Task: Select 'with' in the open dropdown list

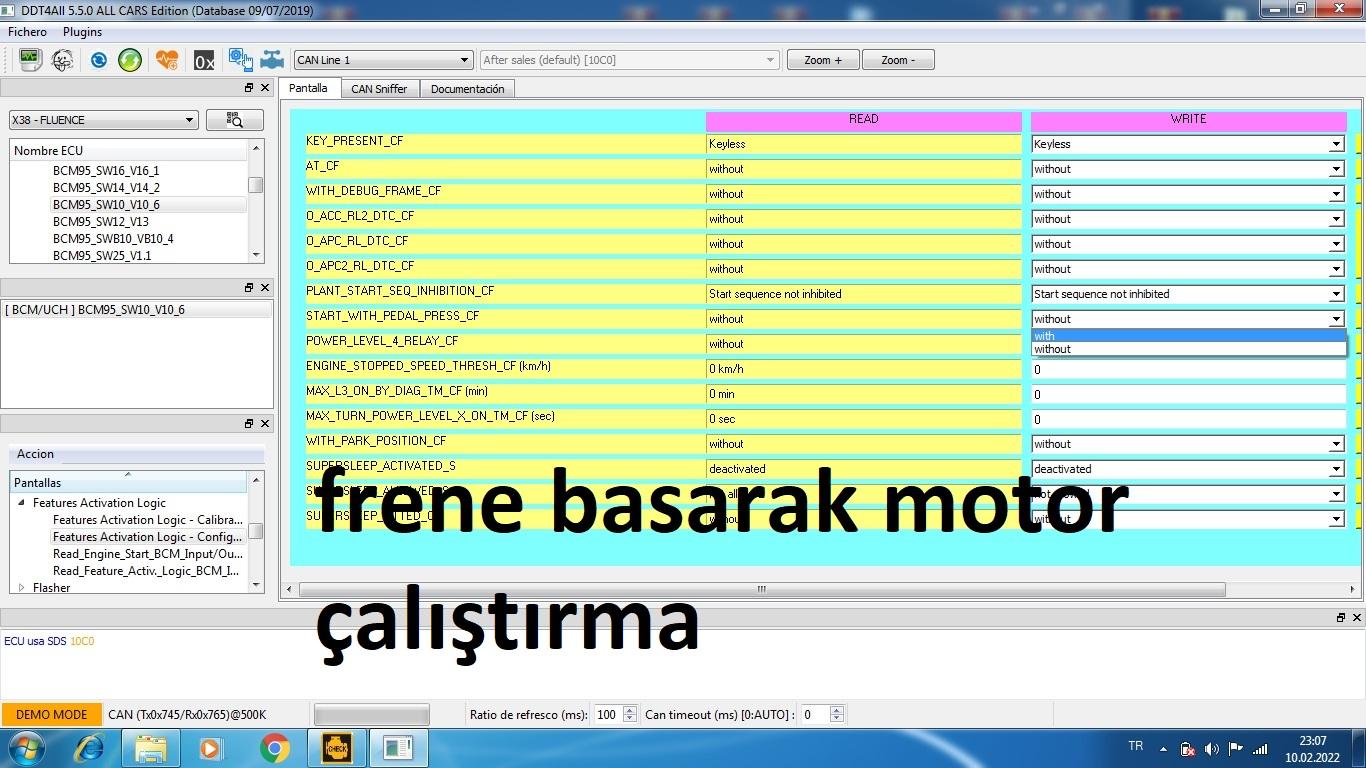Action: click(x=1188, y=336)
